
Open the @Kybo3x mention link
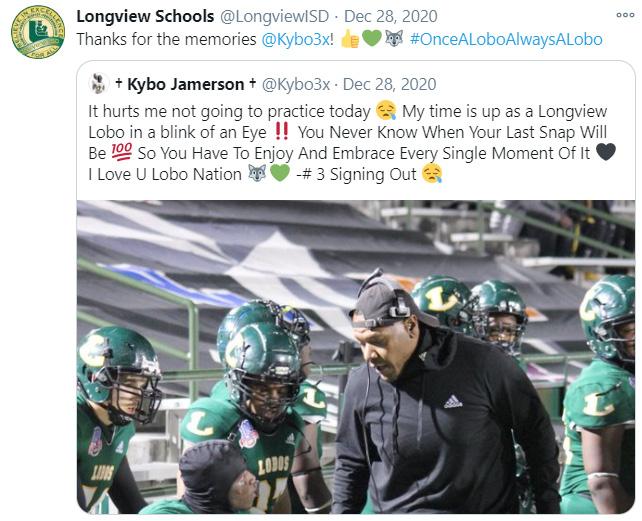(x=296, y=40)
